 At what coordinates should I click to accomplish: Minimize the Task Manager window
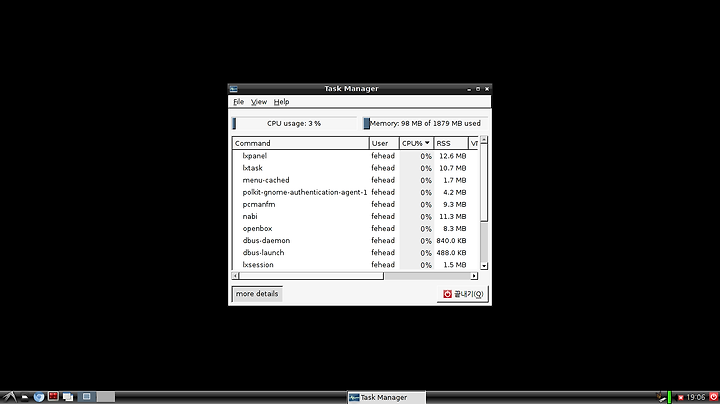469,89
